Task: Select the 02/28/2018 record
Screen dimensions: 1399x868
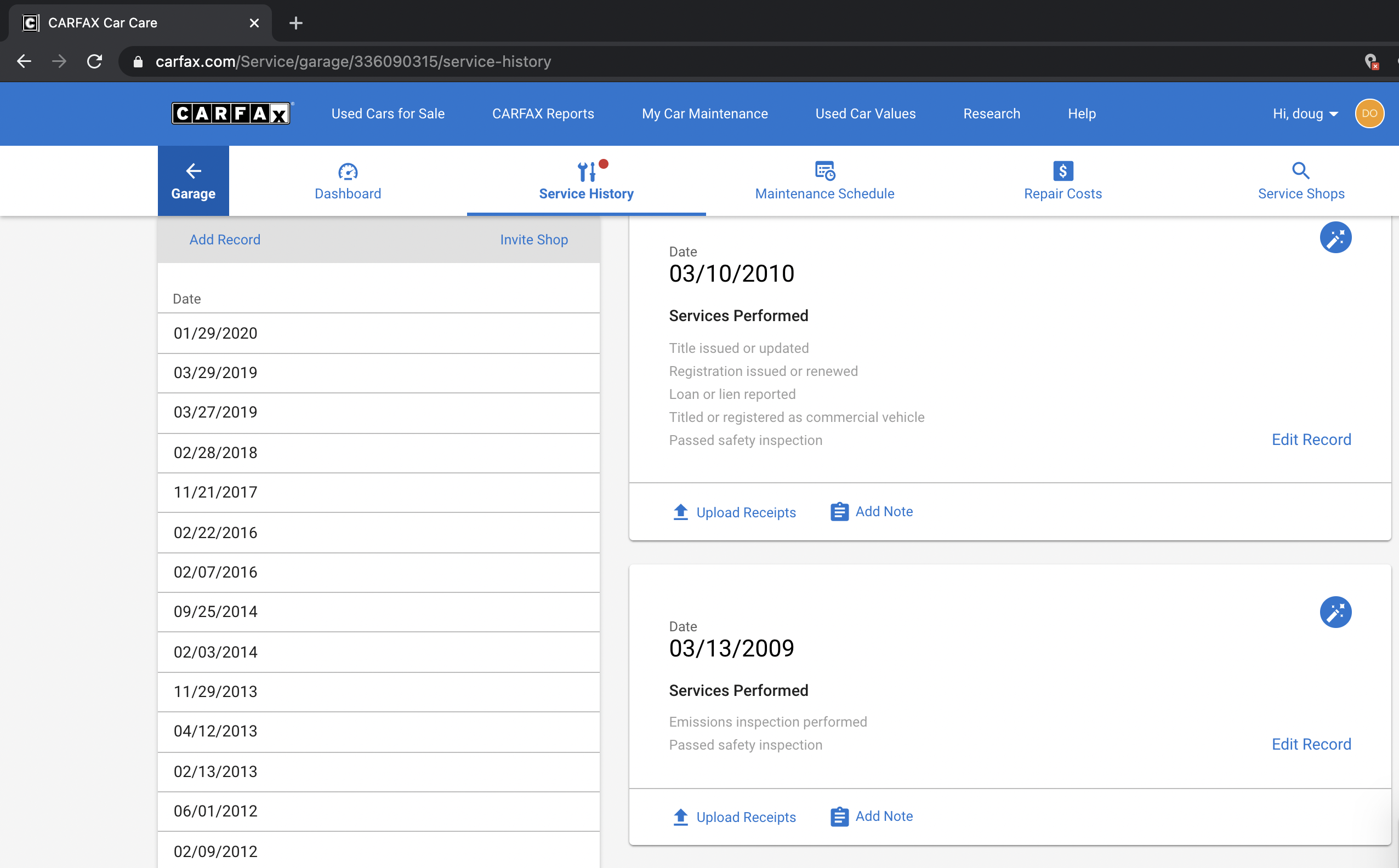Action: [378, 453]
